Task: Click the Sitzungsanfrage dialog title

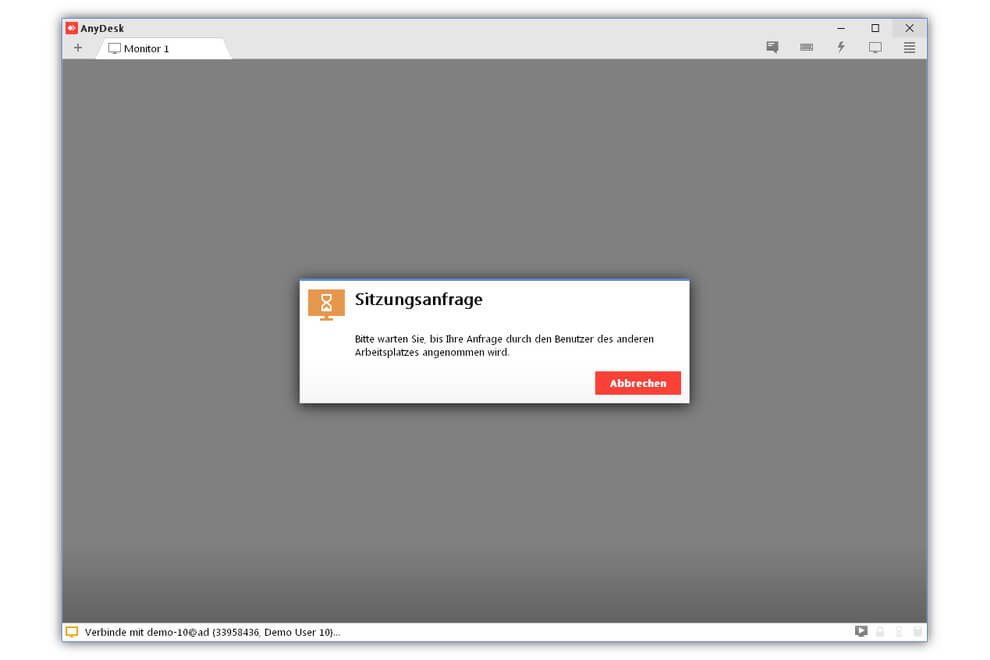Action: pyautogui.click(x=418, y=299)
